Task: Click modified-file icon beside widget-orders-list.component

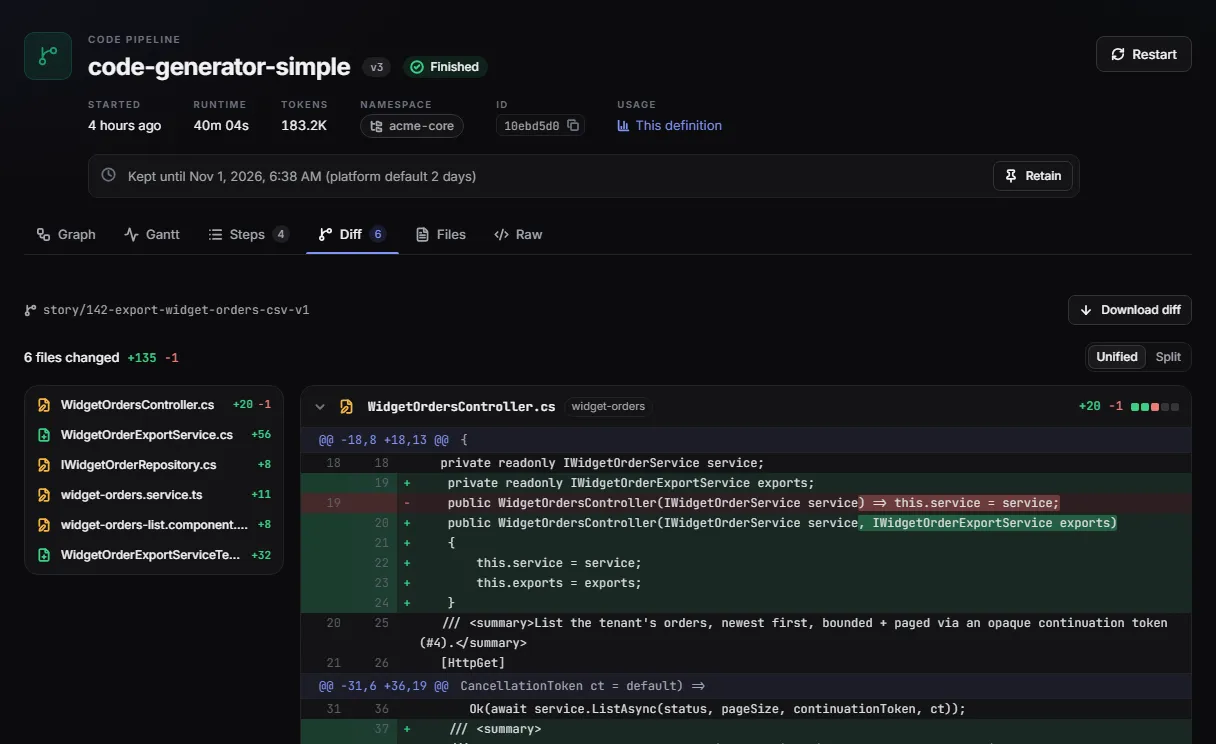Action: click(x=44, y=525)
